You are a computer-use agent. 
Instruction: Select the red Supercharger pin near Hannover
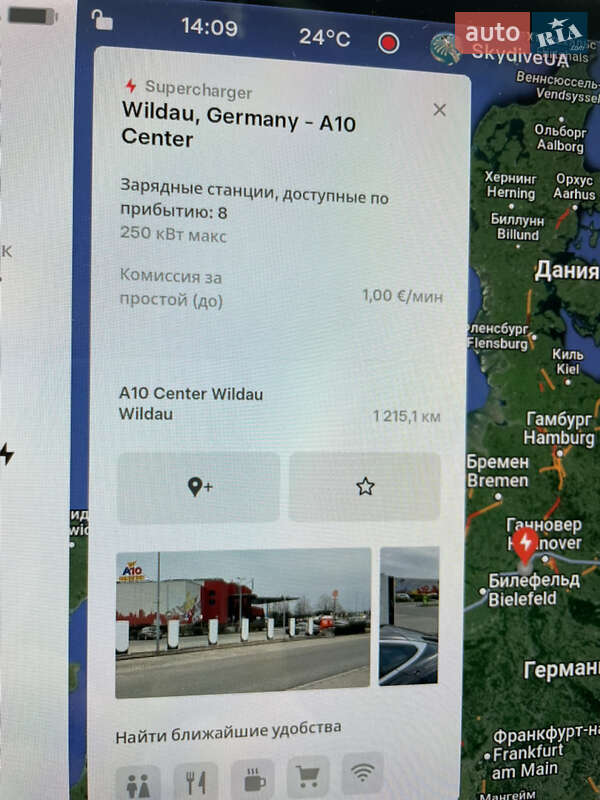point(525,547)
